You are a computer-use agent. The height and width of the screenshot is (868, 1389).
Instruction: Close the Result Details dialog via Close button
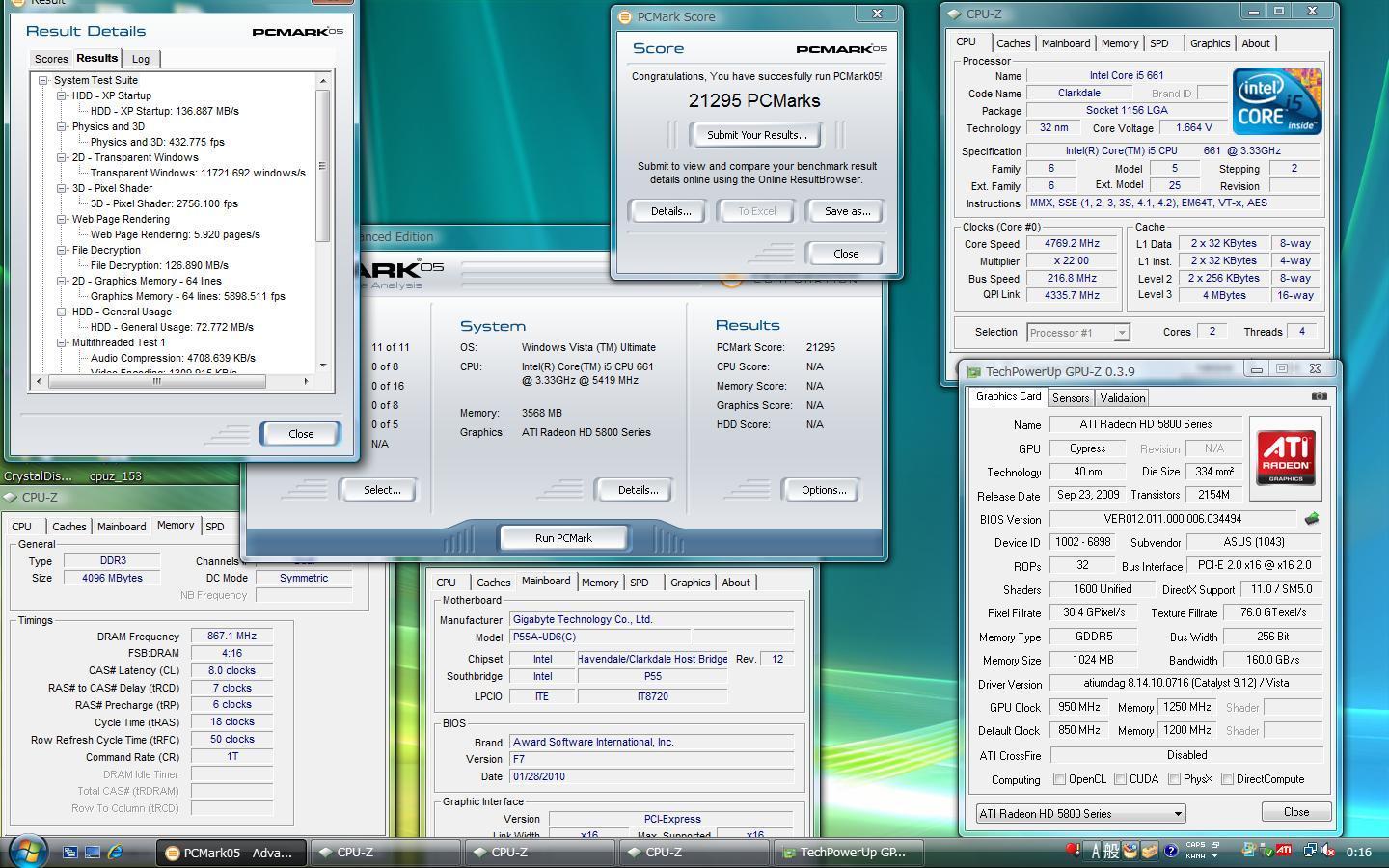pyautogui.click(x=301, y=434)
